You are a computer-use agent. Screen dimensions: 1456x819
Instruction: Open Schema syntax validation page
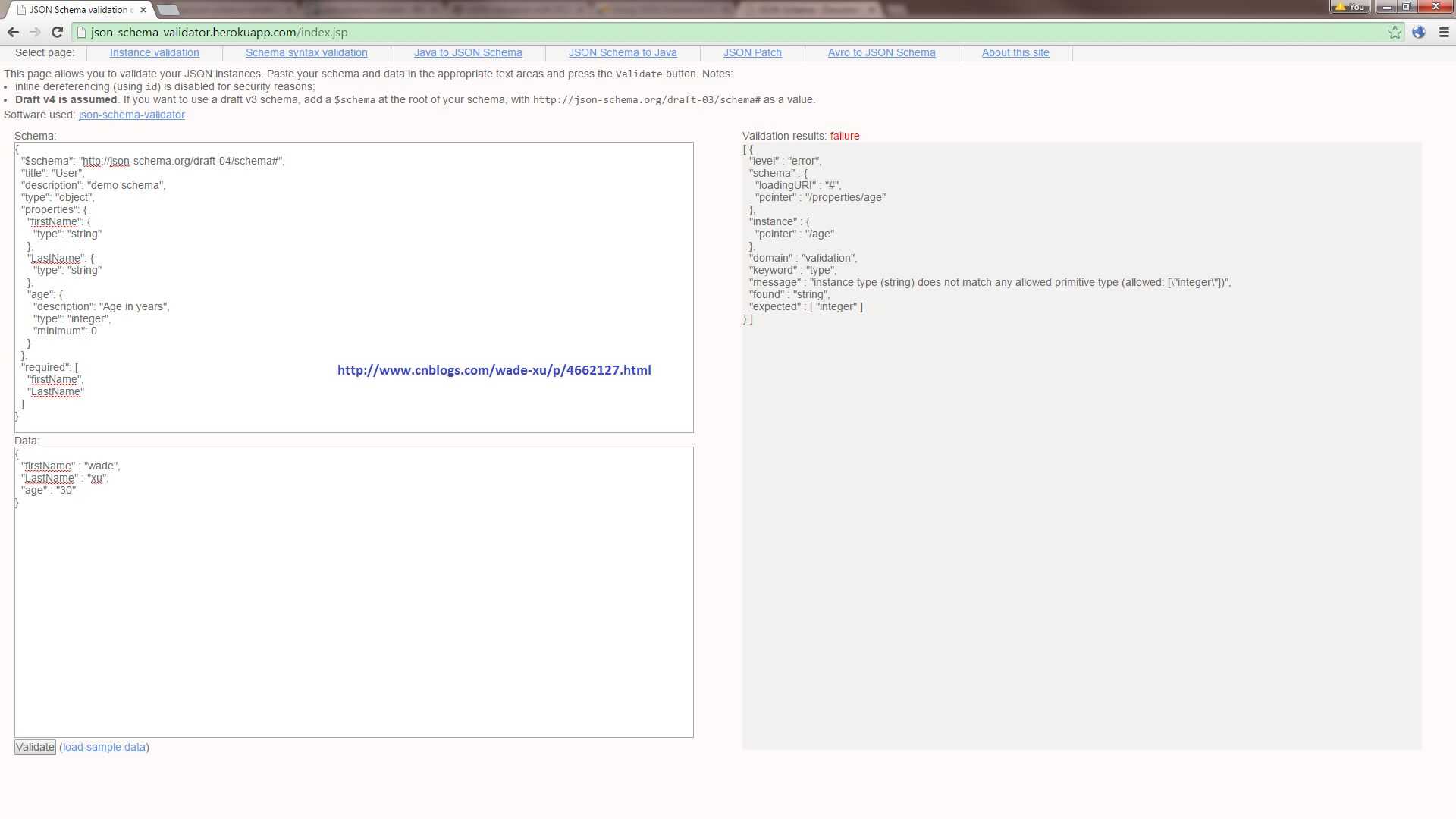tap(306, 52)
